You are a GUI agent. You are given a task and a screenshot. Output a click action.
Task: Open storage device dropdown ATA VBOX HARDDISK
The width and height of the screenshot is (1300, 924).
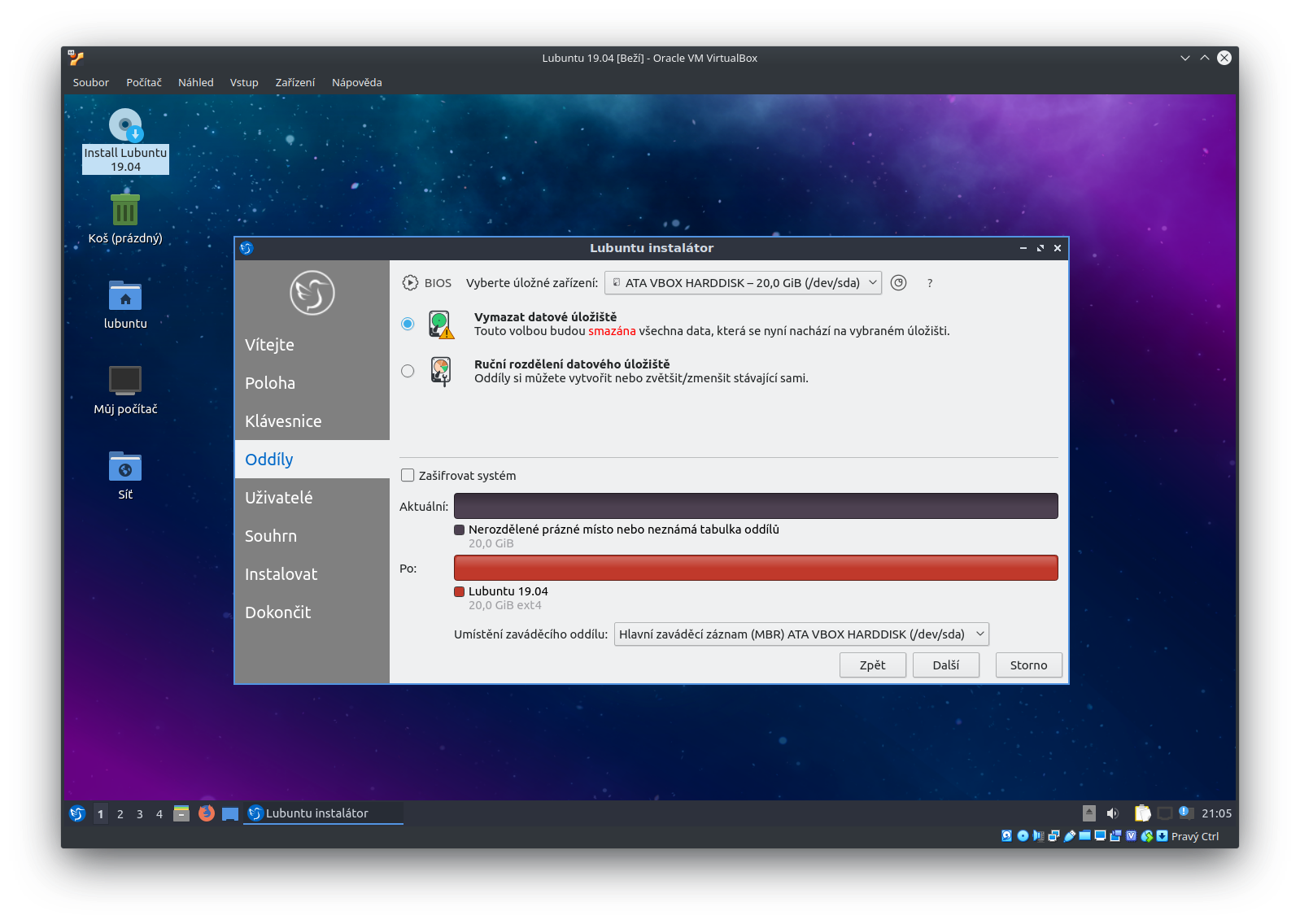tap(743, 282)
